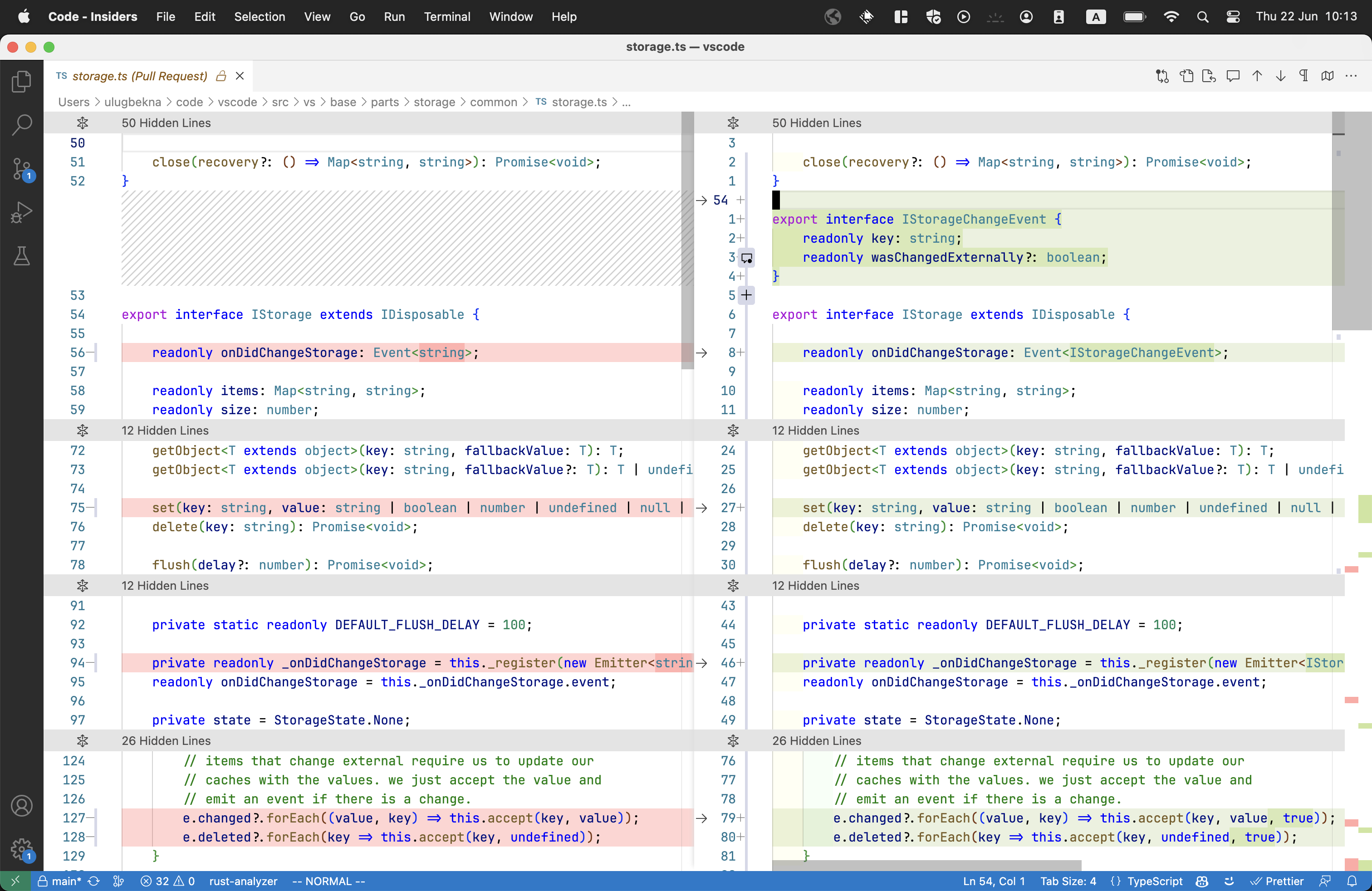This screenshot has height=891, width=1372.
Task: Click the comment icon in editor toolbar
Action: pos(1233,75)
